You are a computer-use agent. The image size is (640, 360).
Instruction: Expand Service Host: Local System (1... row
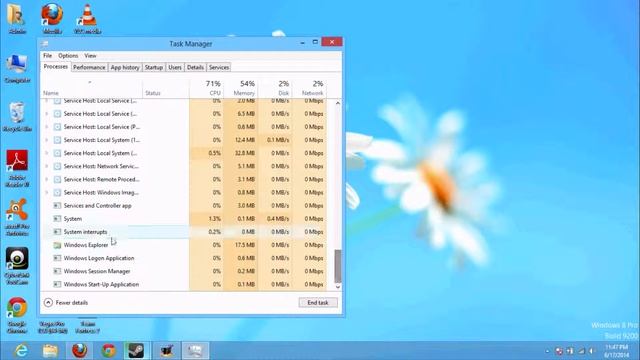(x=47, y=140)
